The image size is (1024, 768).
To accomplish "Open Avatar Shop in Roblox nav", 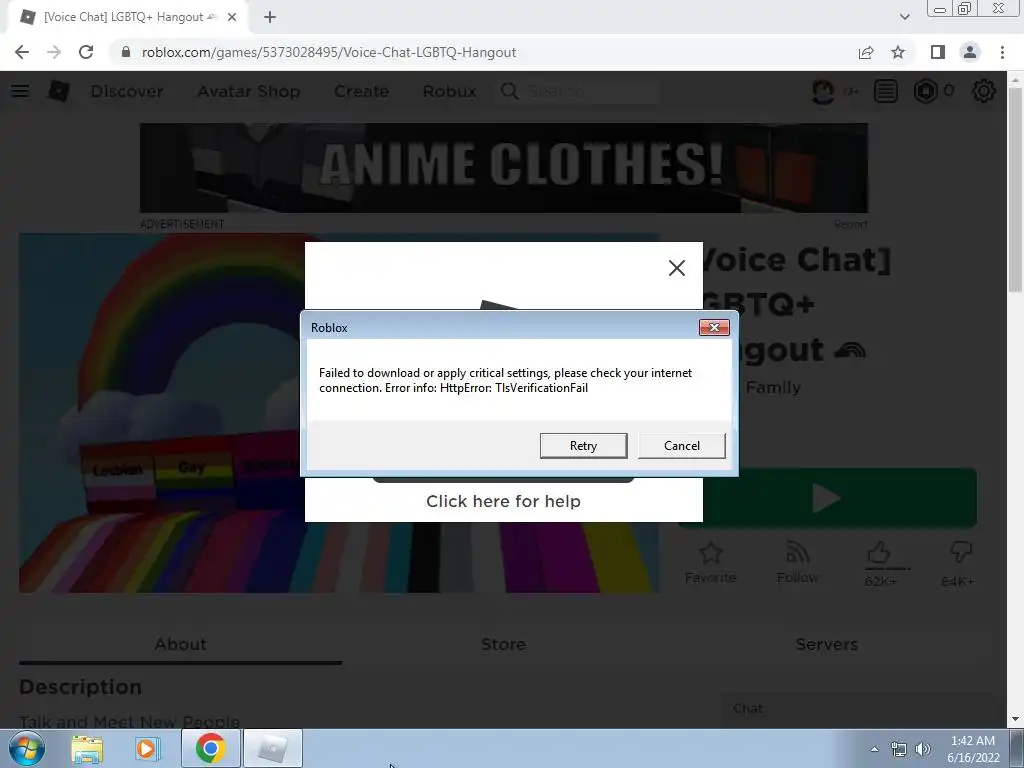I will (x=249, y=91).
